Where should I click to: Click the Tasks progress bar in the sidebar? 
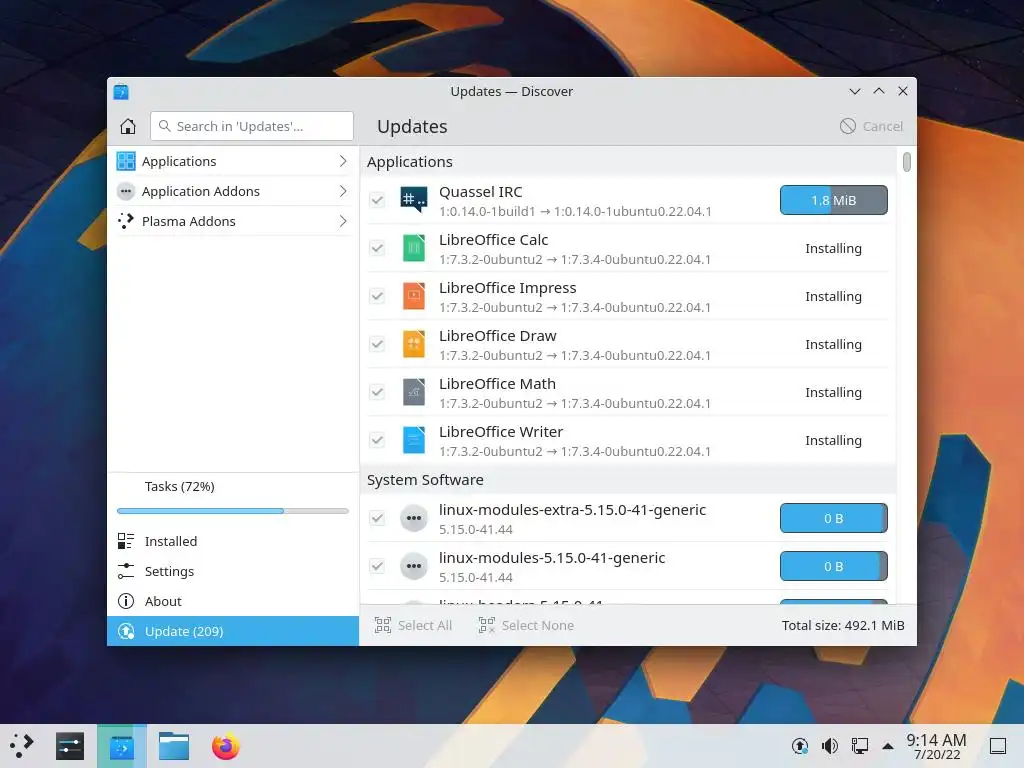pyautogui.click(x=233, y=511)
